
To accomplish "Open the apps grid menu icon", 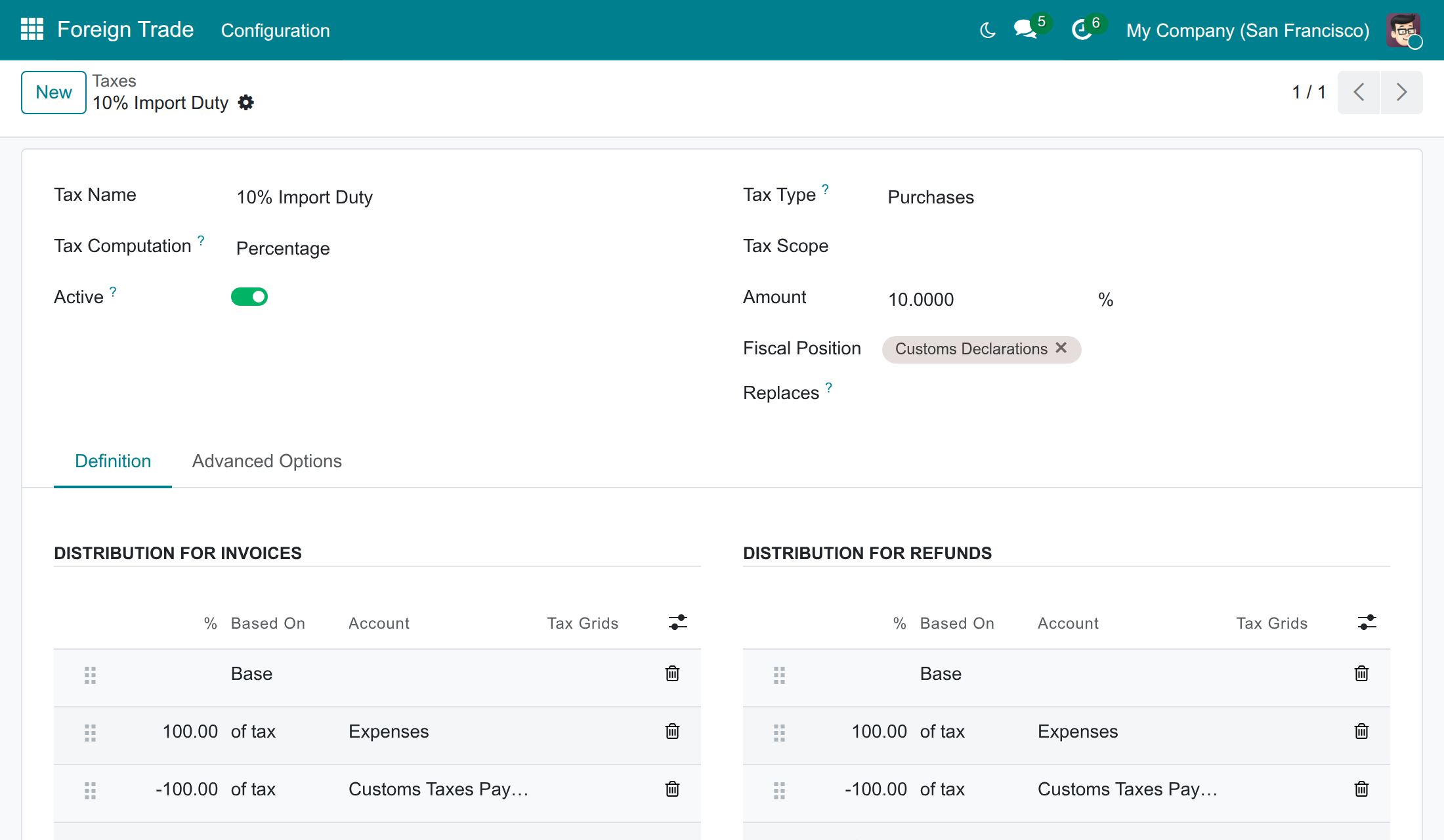I will pyautogui.click(x=32, y=30).
